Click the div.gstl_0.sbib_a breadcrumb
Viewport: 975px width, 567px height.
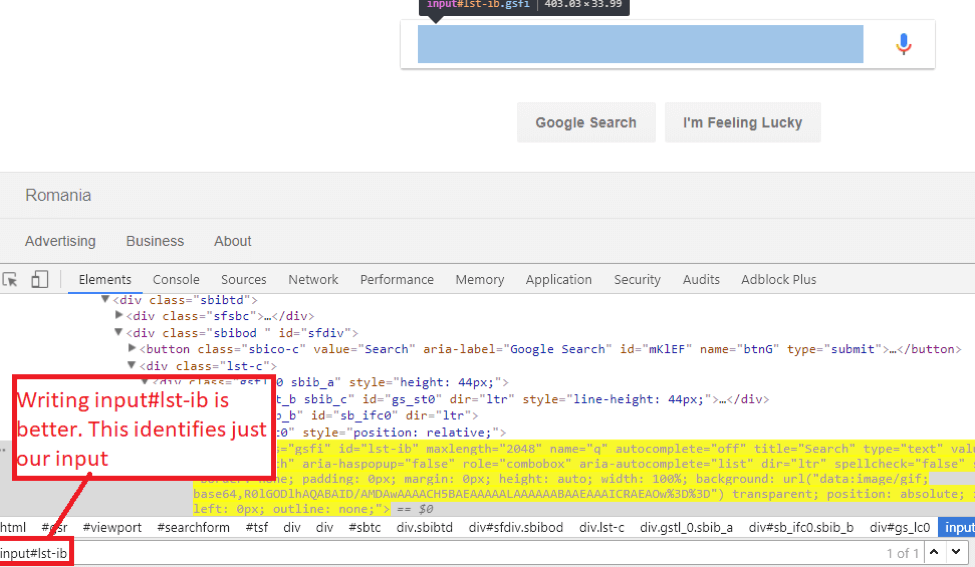click(686, 528)
